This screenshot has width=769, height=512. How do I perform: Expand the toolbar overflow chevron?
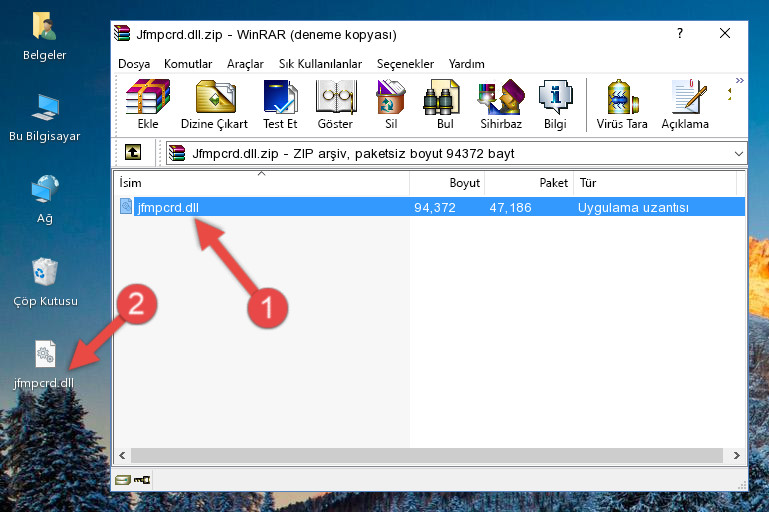click(x=740, y=80)
